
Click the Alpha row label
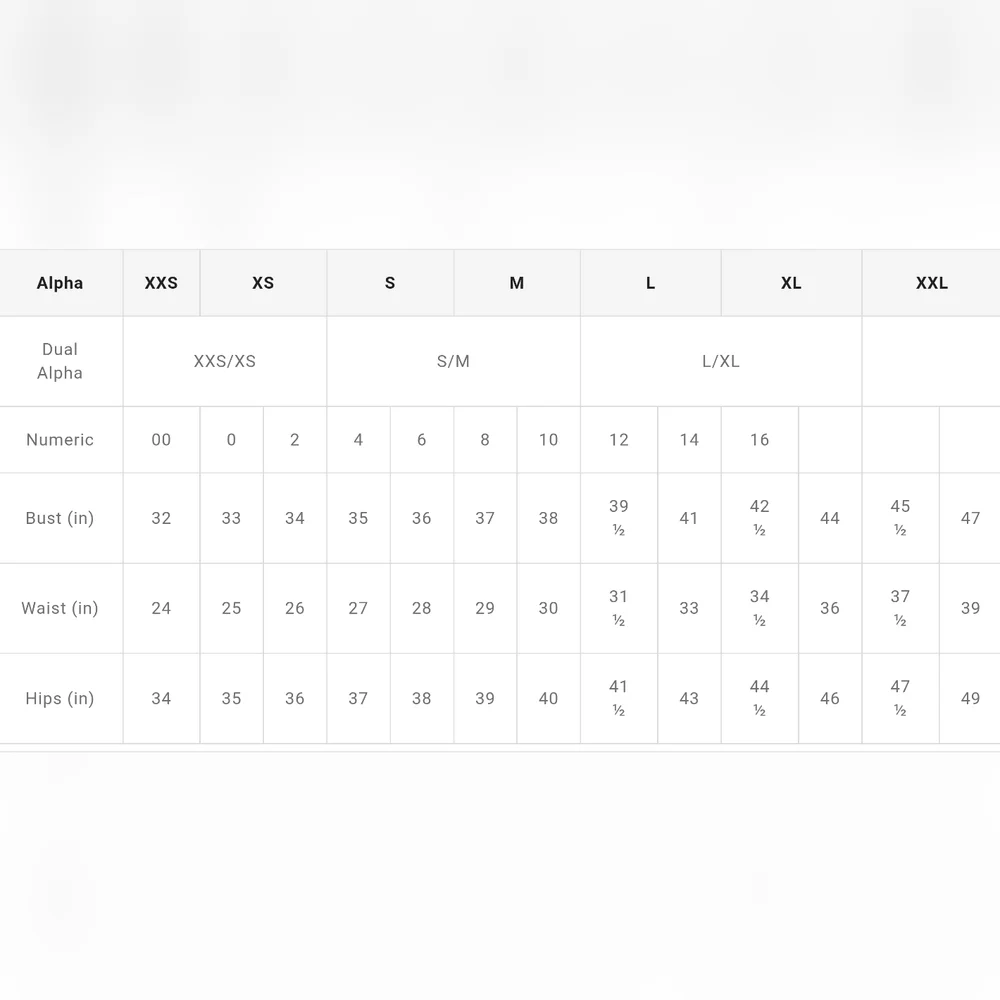[60, 283]
